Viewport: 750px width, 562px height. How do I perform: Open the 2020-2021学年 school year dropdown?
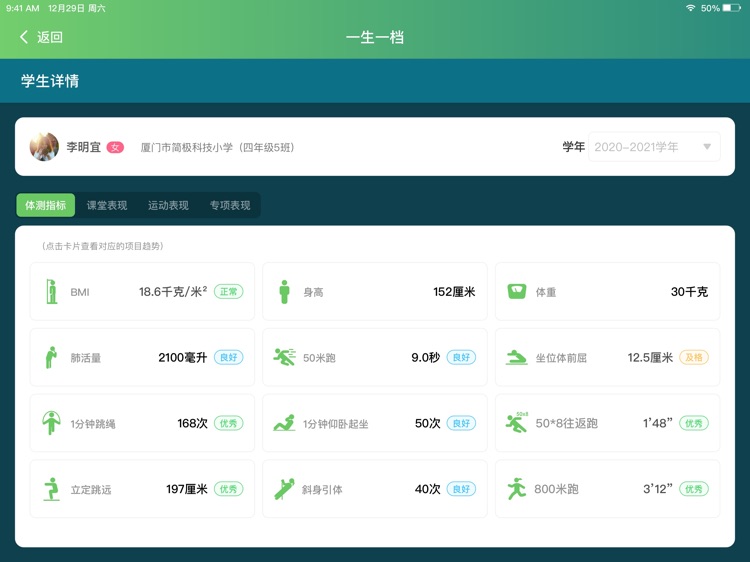(x=654, y=147)
